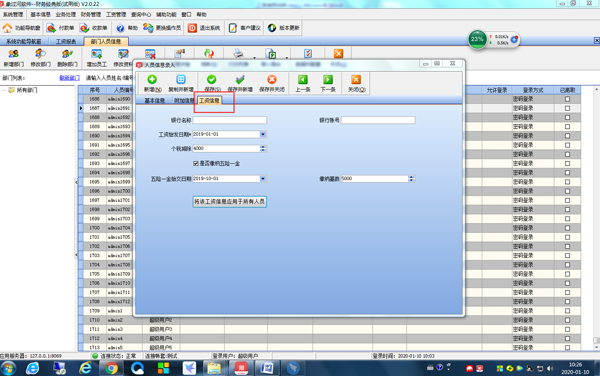The height and width of the screenshot is (376, 600).
Task: Open the 五险一金始交日期 date dropdown
Action: [x=263, y=179]
